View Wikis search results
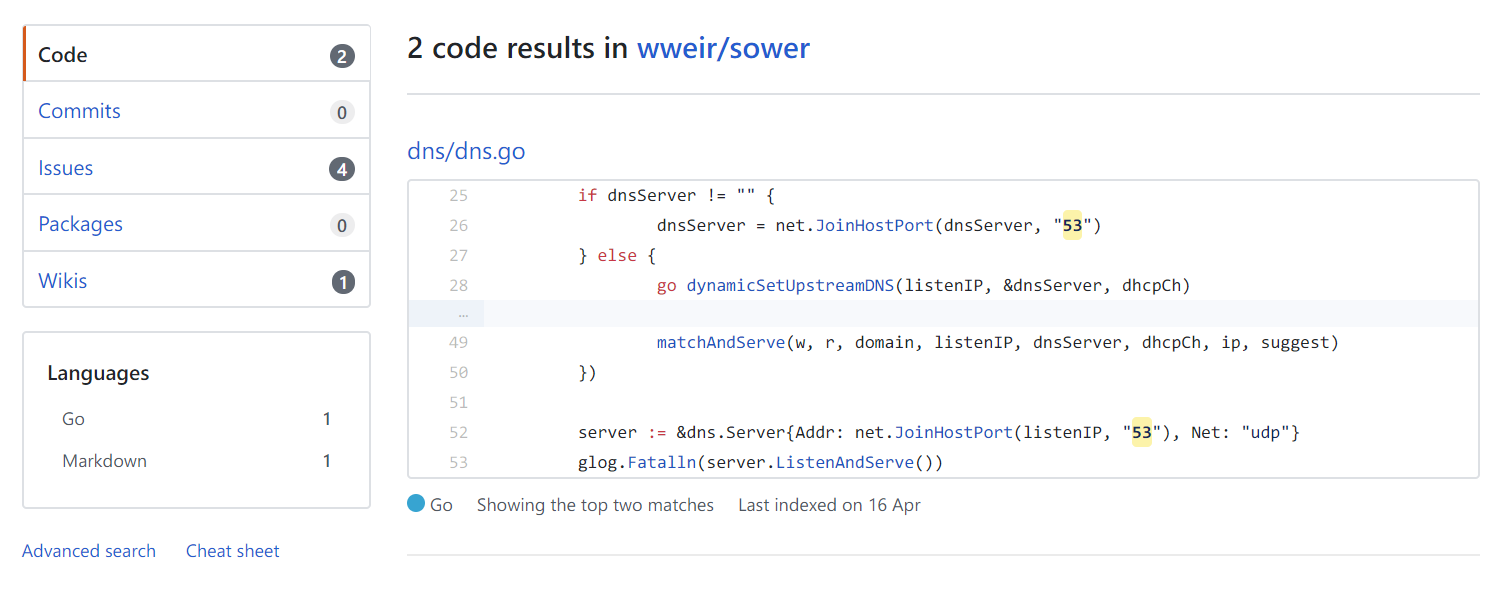The image size is (1506, 596). pyautogui.click(x=196, y=280)
